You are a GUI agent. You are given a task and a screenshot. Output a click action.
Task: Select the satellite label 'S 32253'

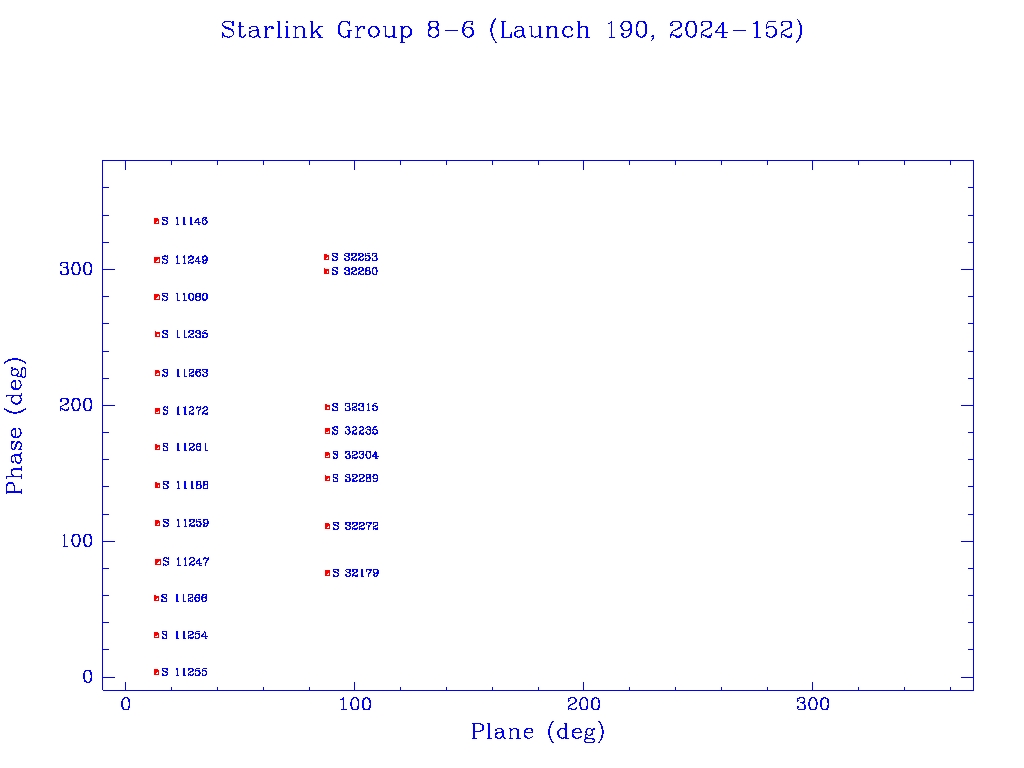355,257
